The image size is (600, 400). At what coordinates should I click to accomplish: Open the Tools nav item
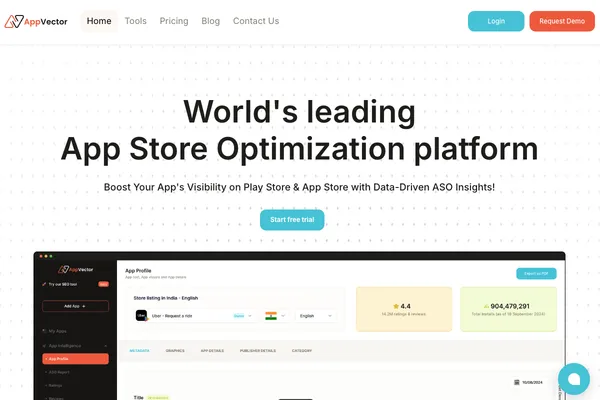(x=135, y=21)
